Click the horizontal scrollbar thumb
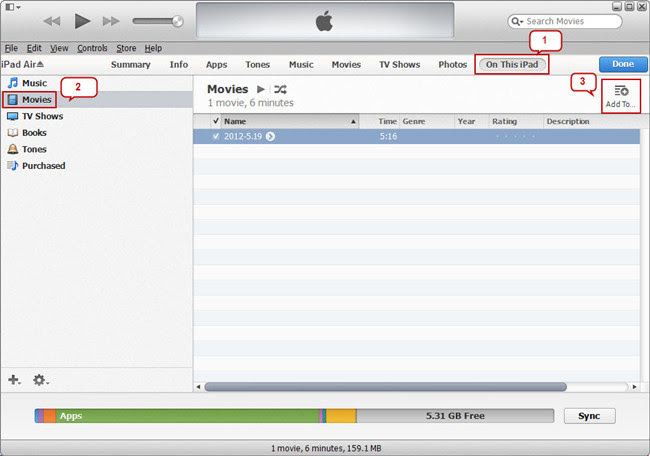Screen dimensions: 650x456 click(x=386, y=387)
